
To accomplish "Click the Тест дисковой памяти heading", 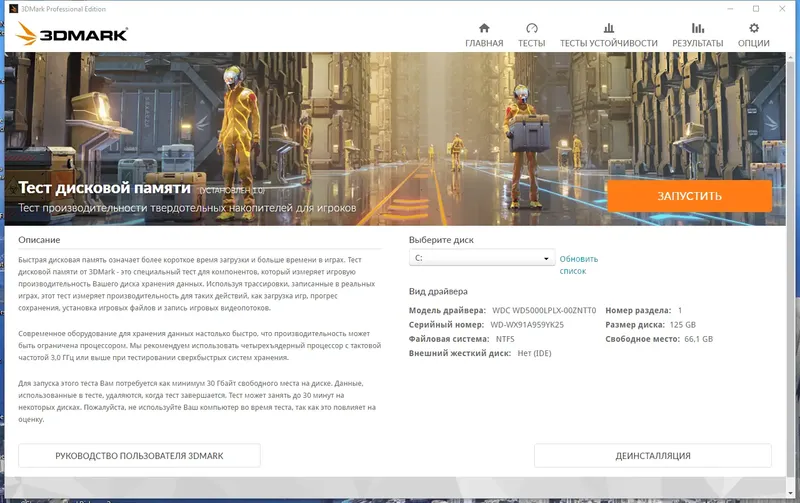I will tap(105, 188).
